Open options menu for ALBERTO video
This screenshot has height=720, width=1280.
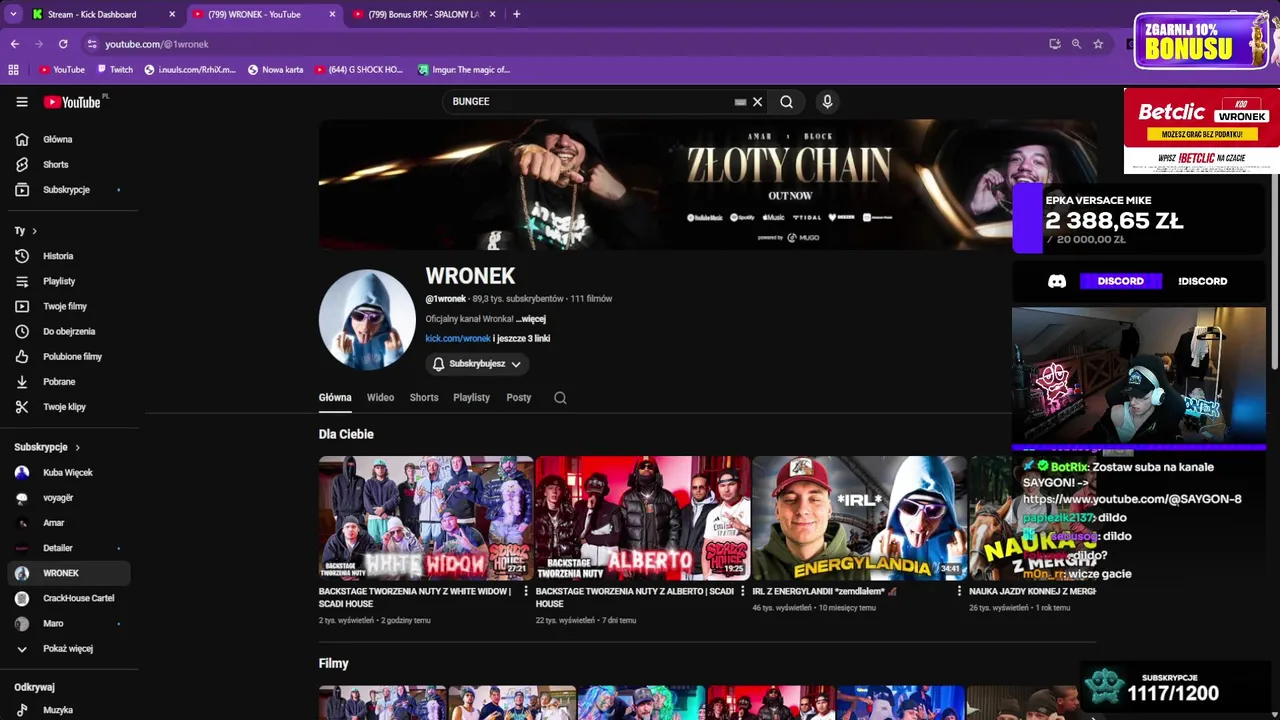(x=742, y=592)
